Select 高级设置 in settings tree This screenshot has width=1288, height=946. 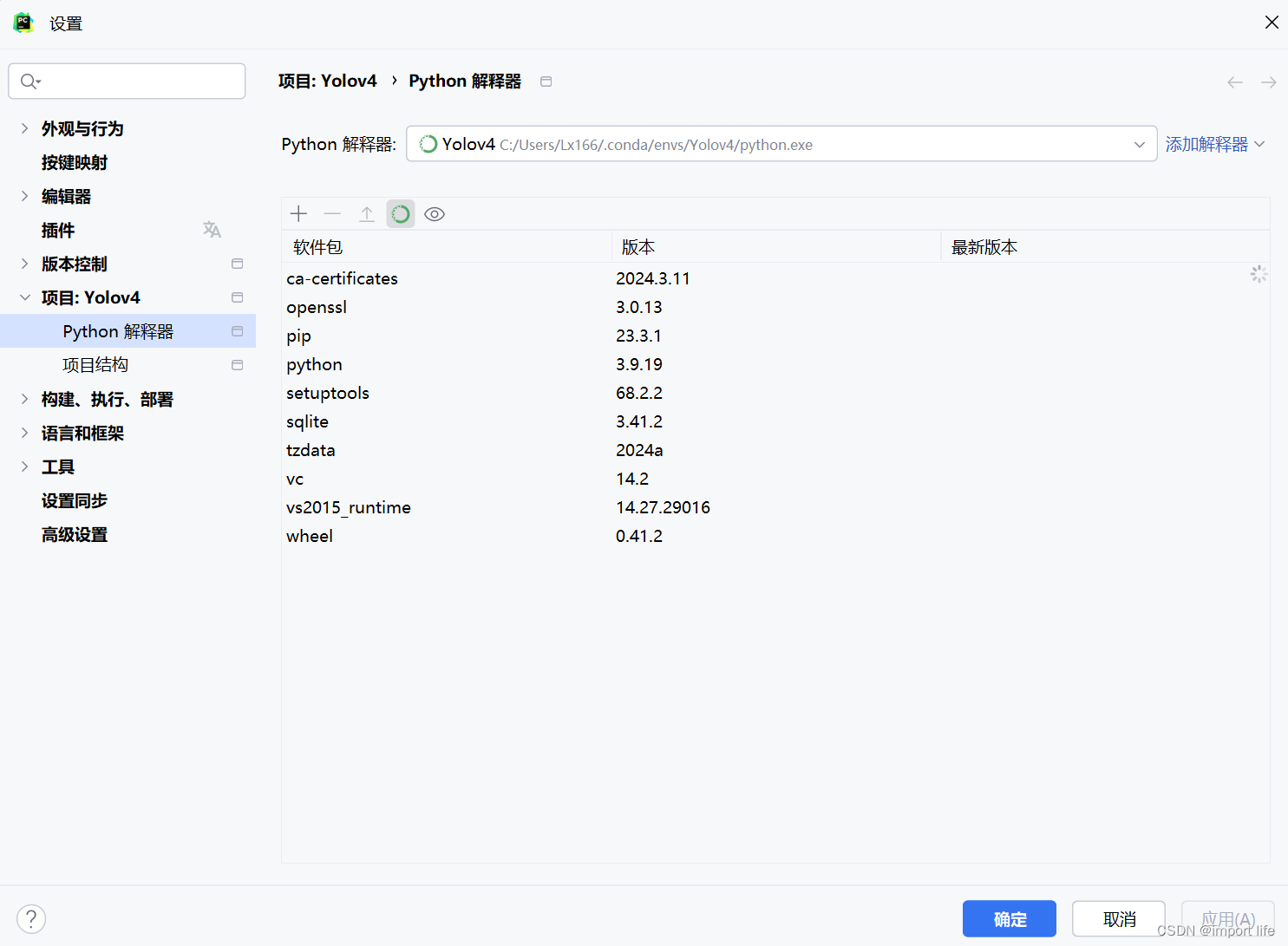75,534
